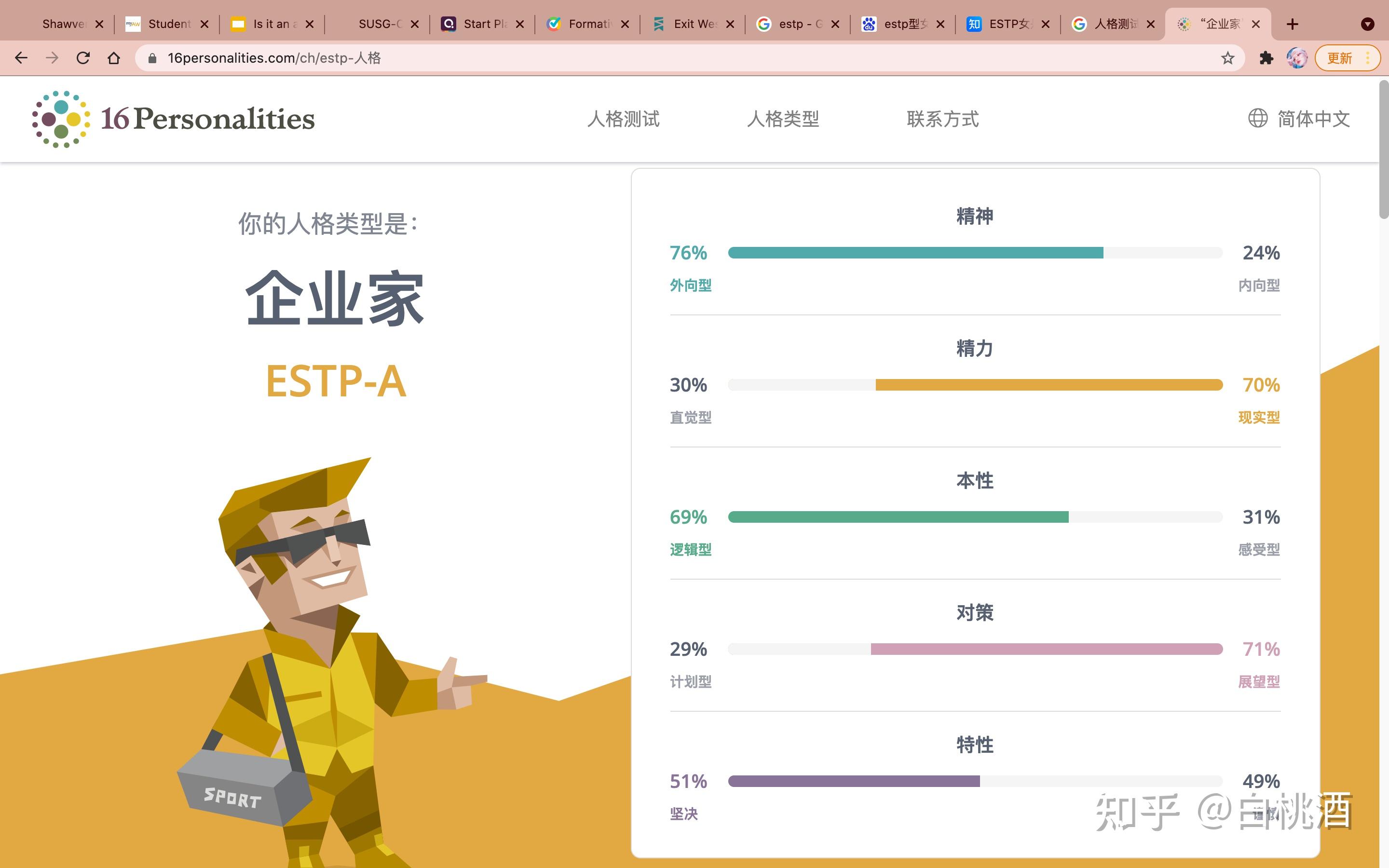Close the Baidu estp型 tab

[x=940, y=24]
